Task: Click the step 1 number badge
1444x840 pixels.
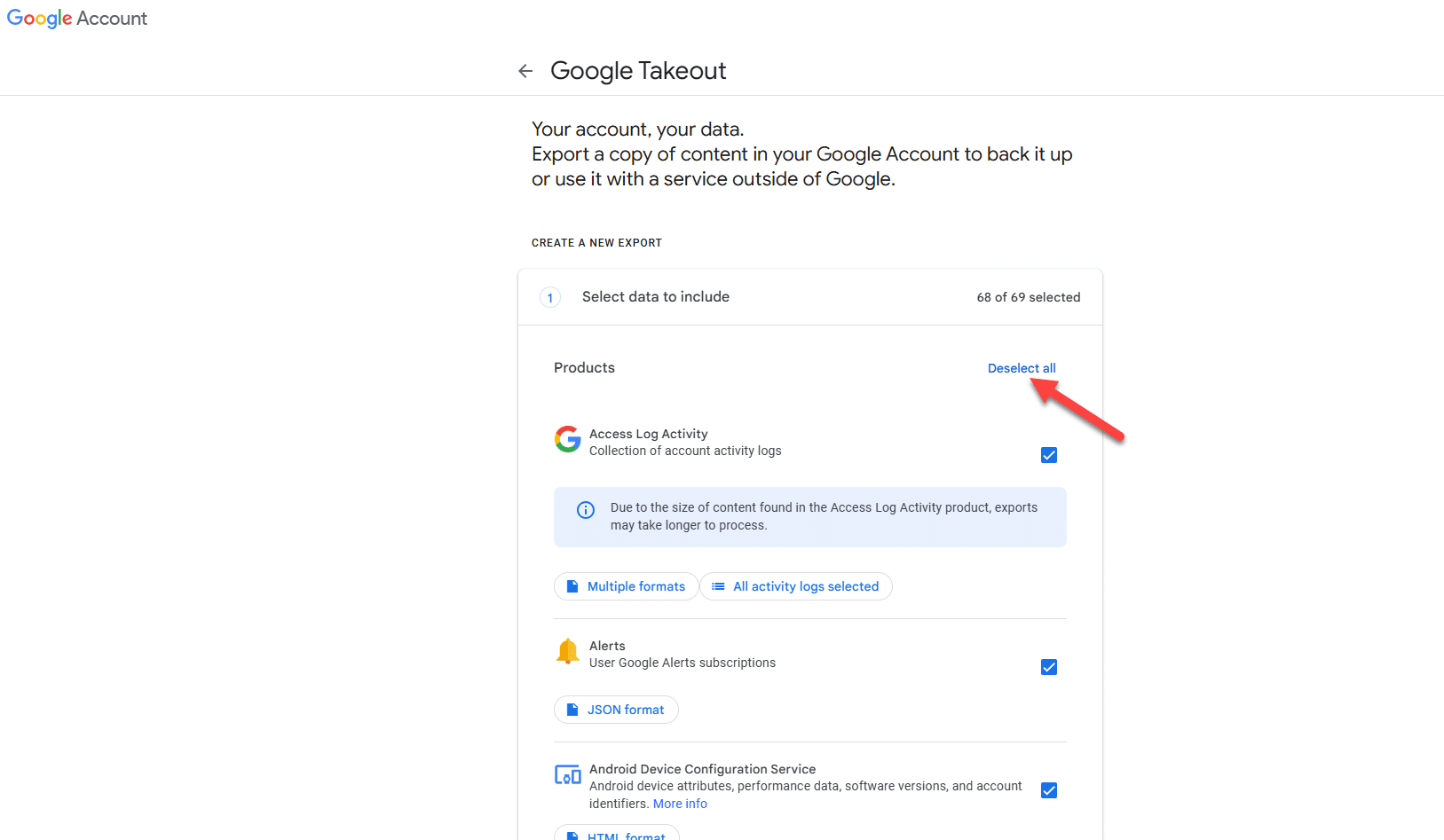Action: point(550,298)
